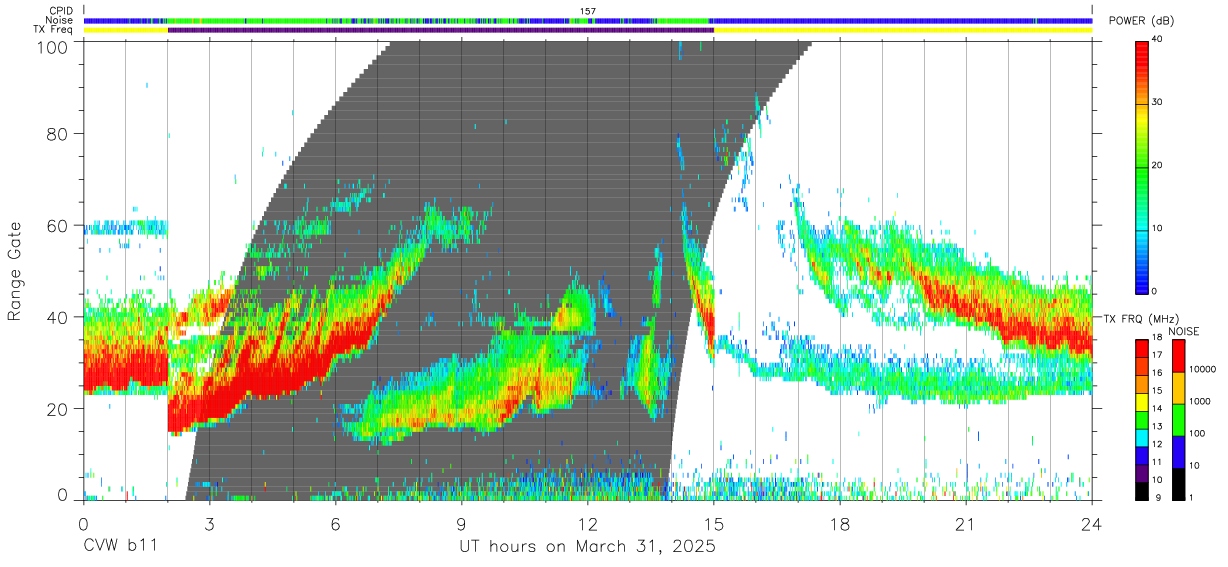
Task: Click the x-axis tick label "15"
Action: (713, 523)
